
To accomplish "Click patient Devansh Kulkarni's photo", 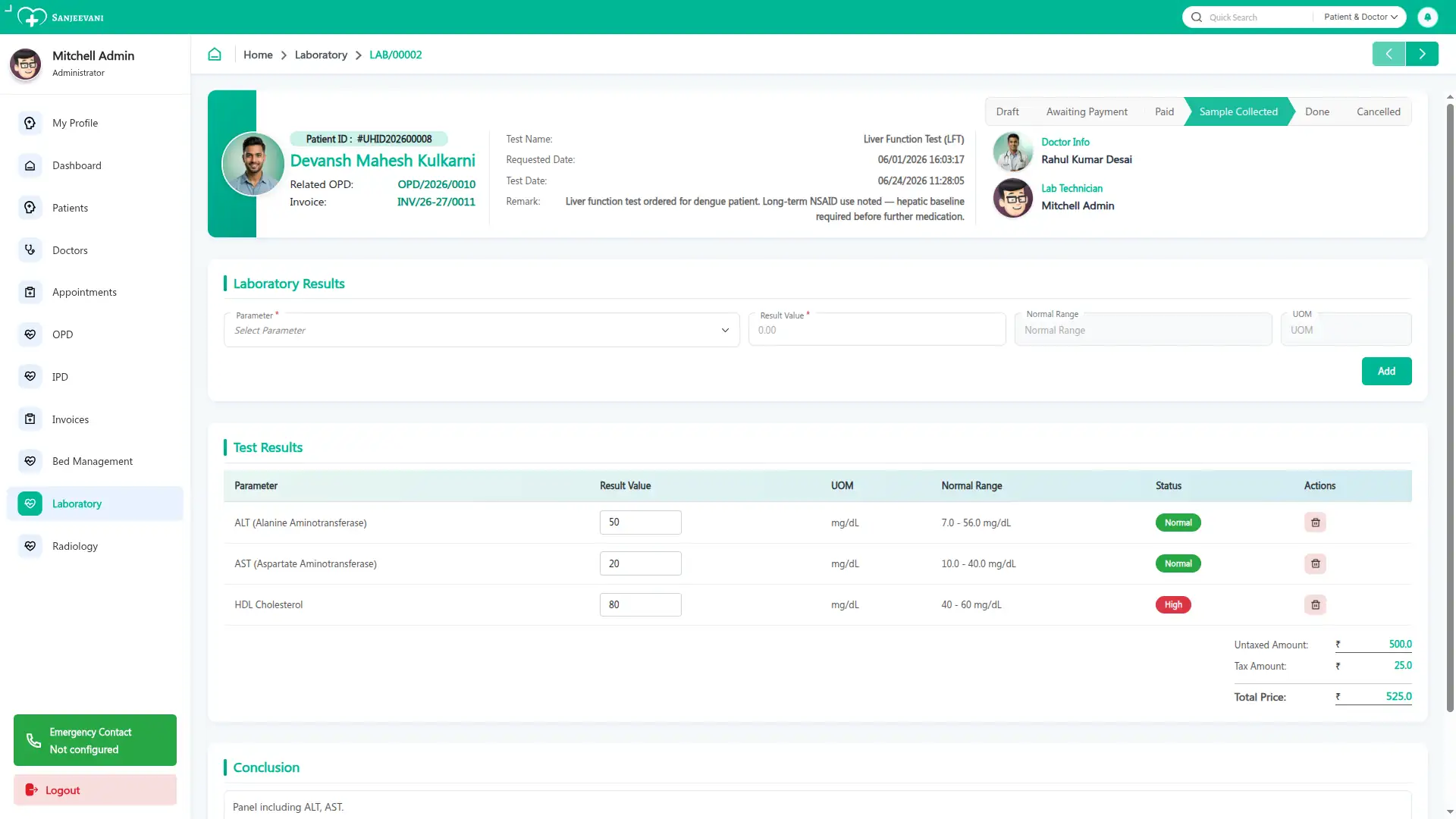I will 253,164.
